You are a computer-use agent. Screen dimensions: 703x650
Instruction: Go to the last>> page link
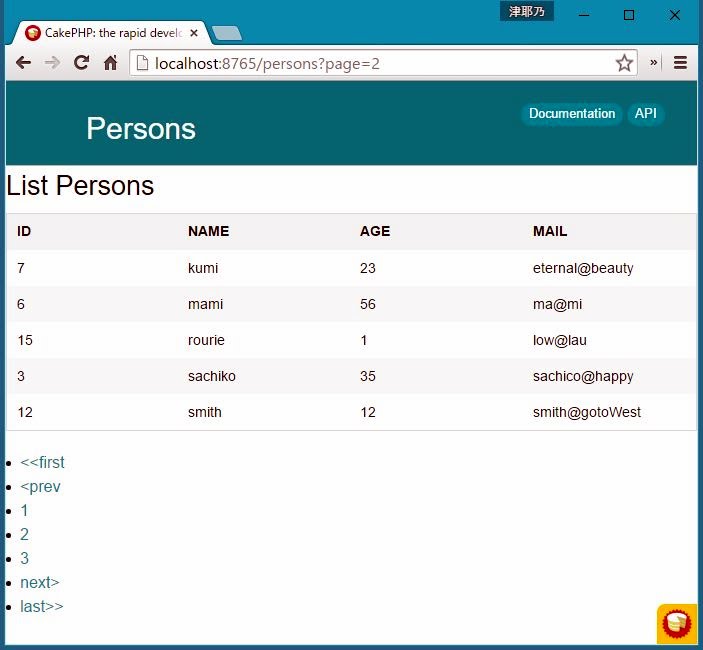[x=42, y=607]
